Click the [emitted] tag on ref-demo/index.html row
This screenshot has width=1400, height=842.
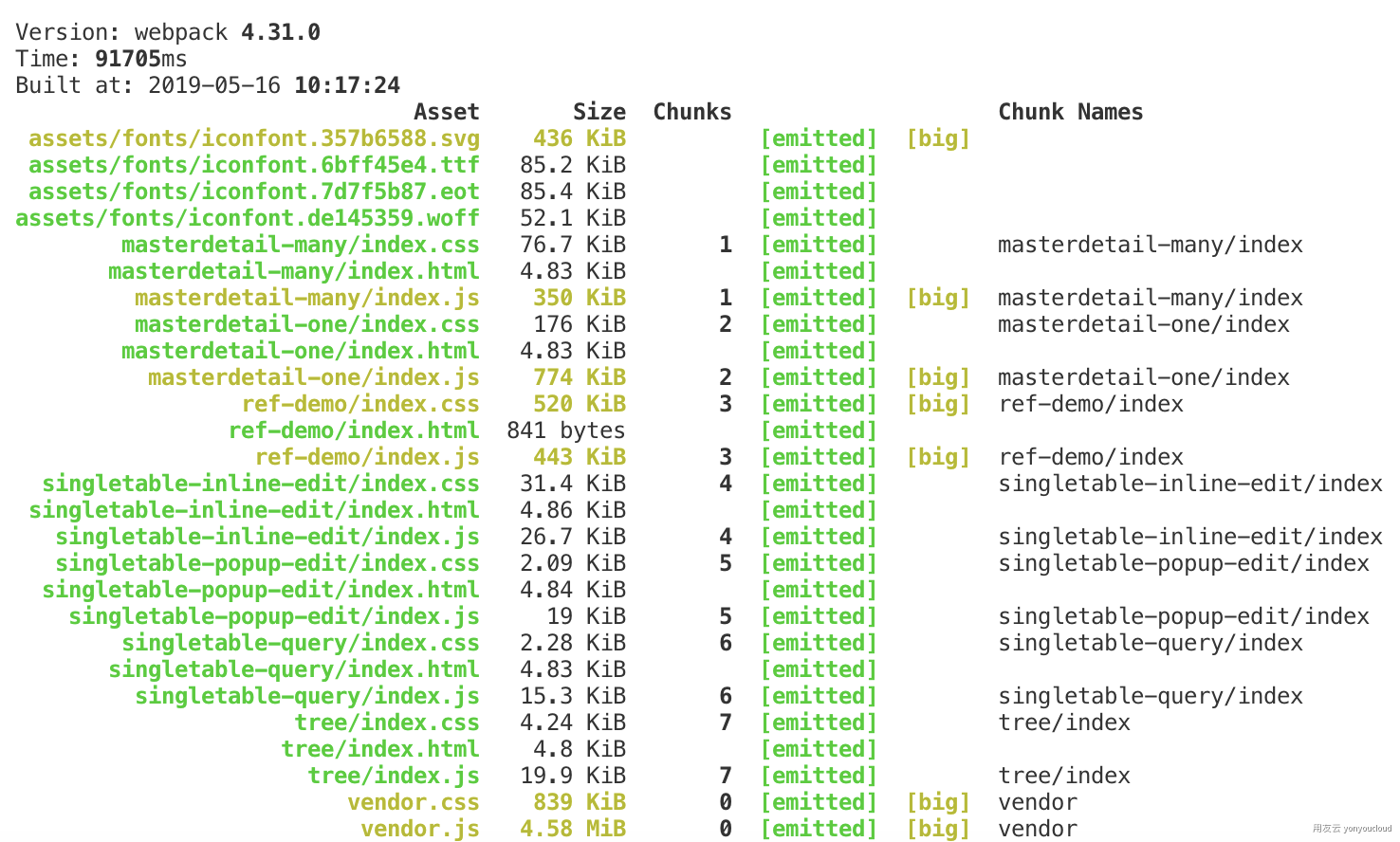(x=820, y=430)
